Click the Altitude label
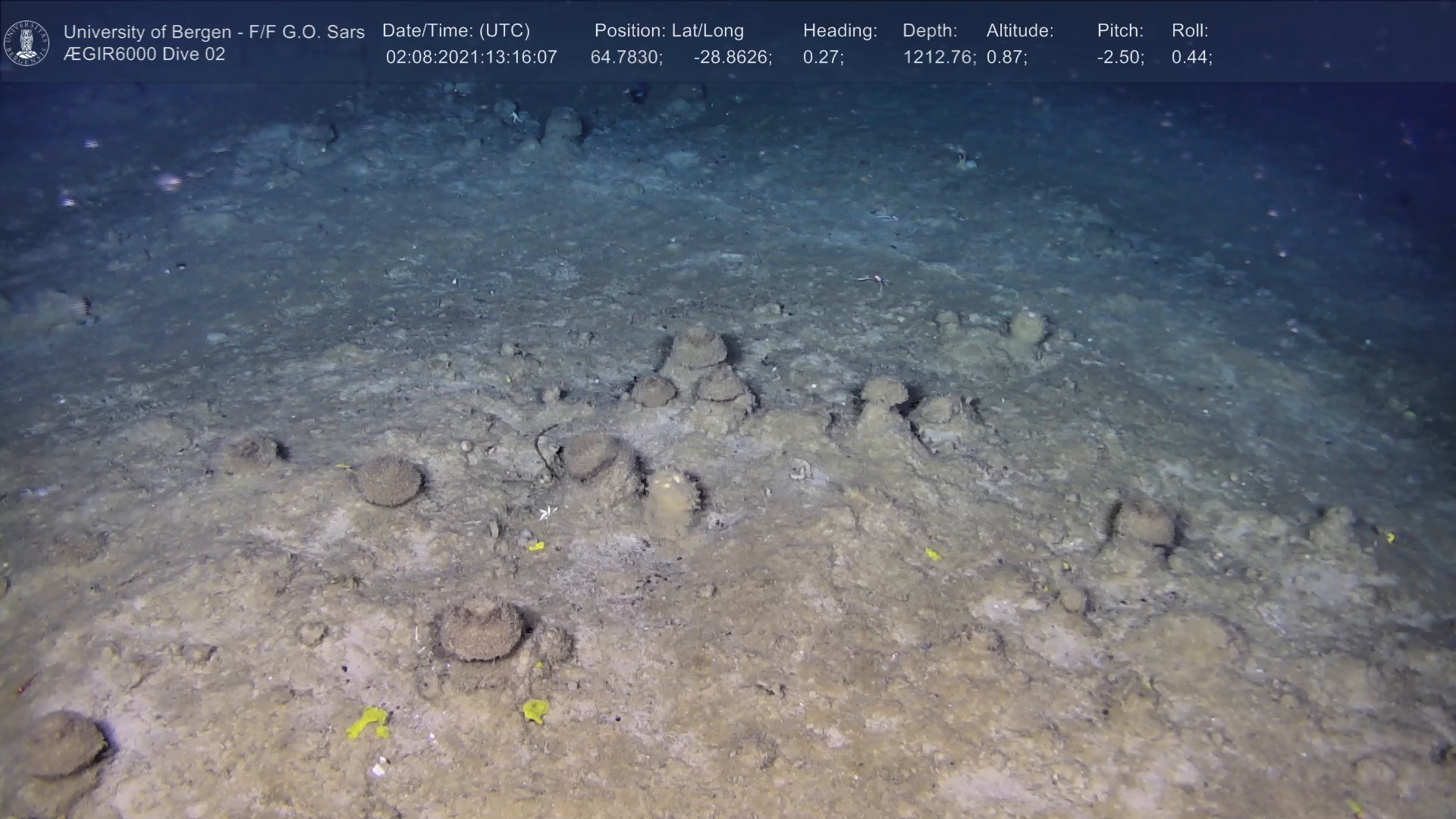This screenshot has width=1456, height=819. (x=1020, y=31)
